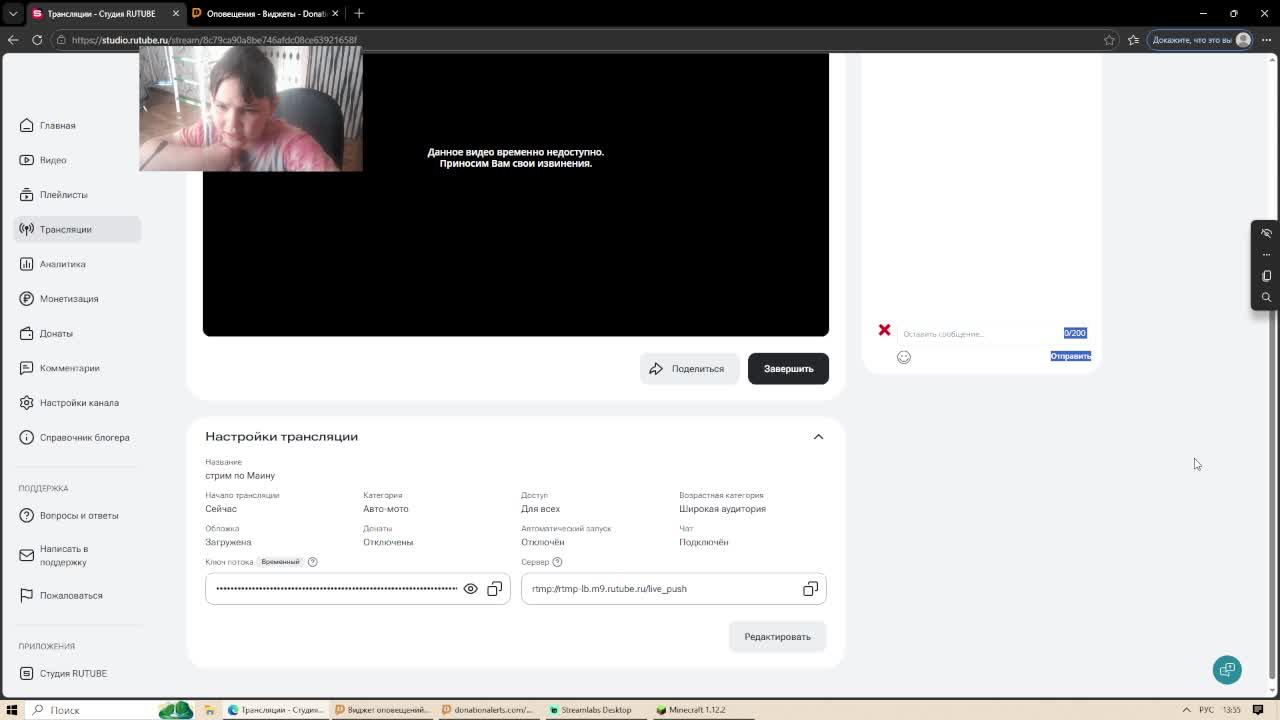Open Настройки канала gear icon
1280x720 pixels.
pyautogui.click(x=27, y=403)
